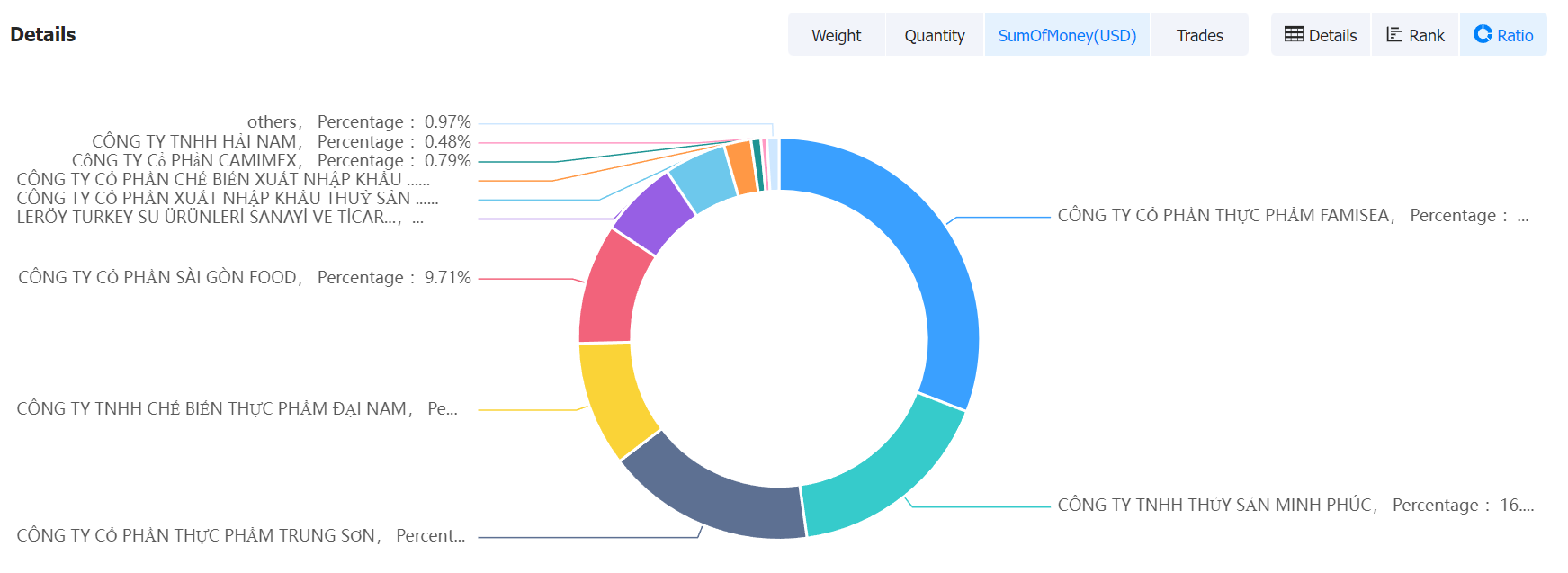Click the 'CÔNG TY TNHH HẢI NAM' label
This screenshot has height=573, width=1568.
(282, 141)
